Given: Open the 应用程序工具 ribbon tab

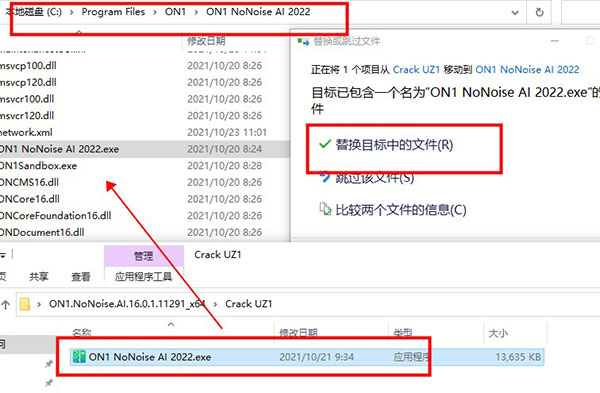Looking at the screenshot, I should click(x=143, y=277).
